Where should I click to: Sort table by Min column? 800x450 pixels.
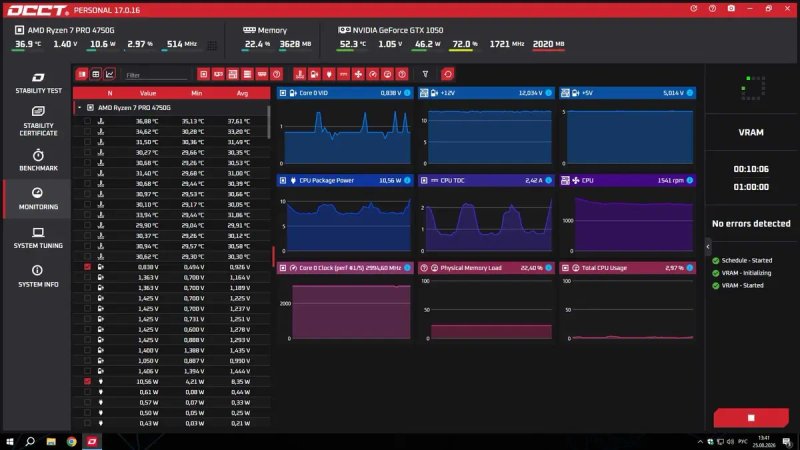click(196, 93)
